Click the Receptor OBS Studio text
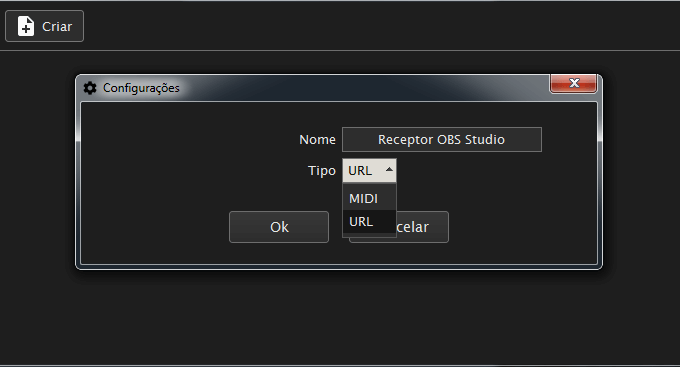Screen dimensions: 680x367 tap(441, 140)
